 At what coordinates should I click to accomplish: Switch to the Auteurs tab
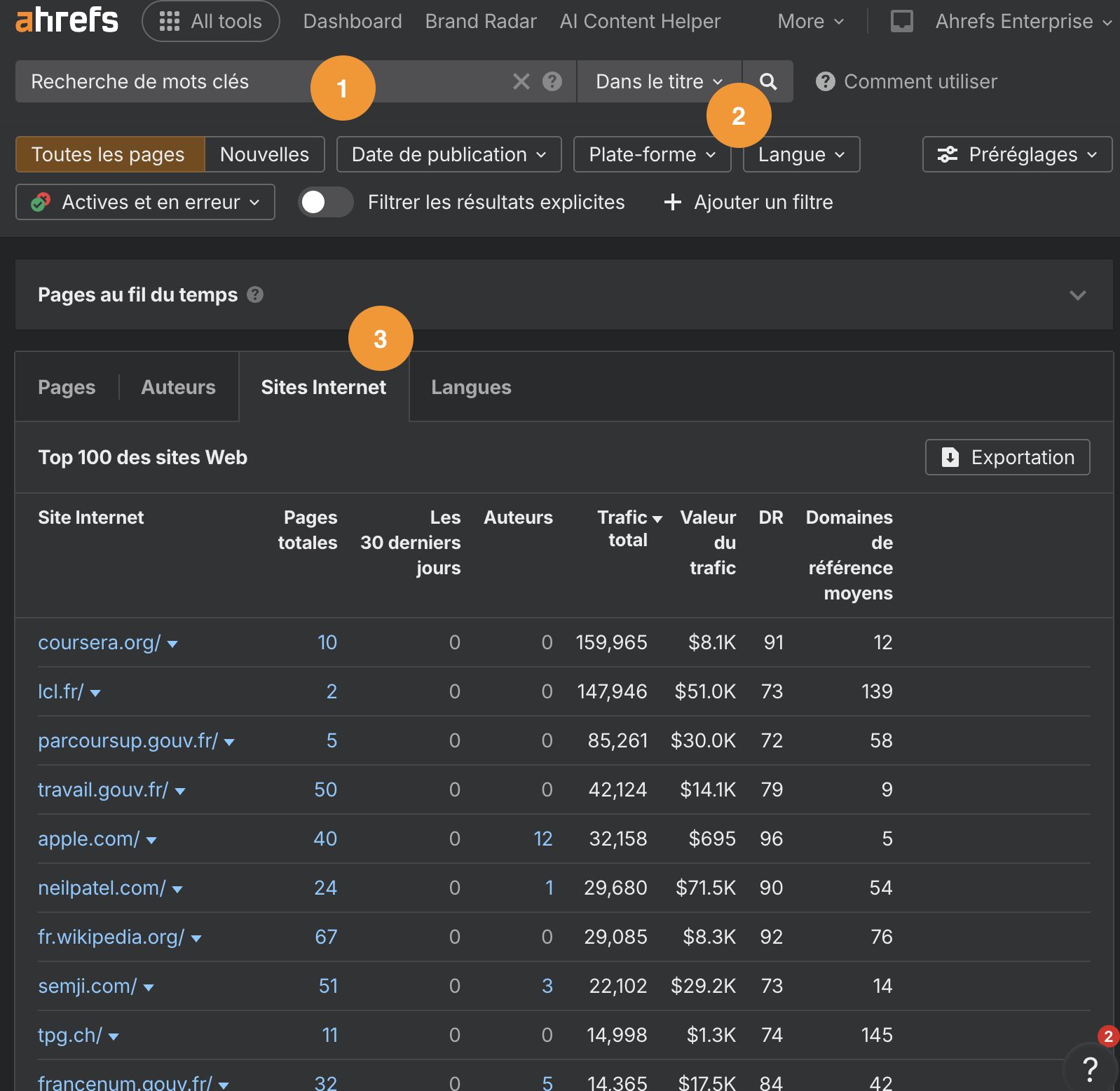click(179, 387)
